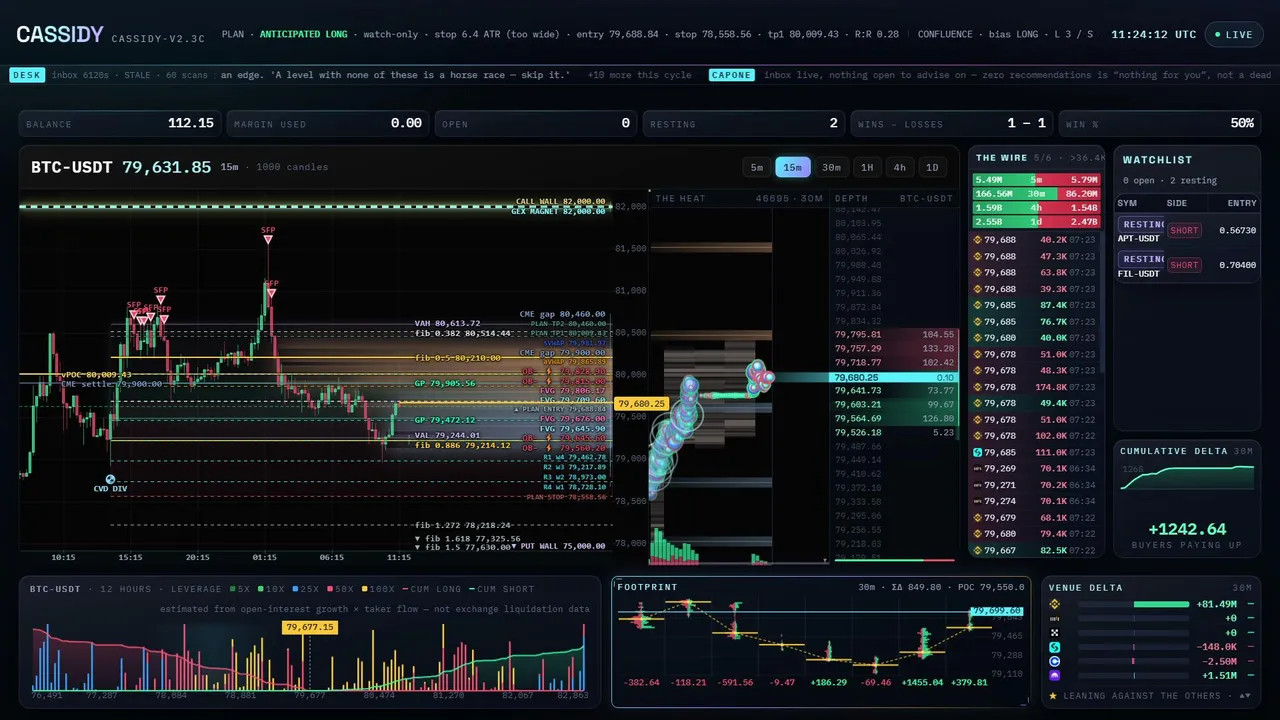Click the blue exchange icon on the 111.0K wire row
This screenshot has width=1280, height=720.
coord(978,452)
